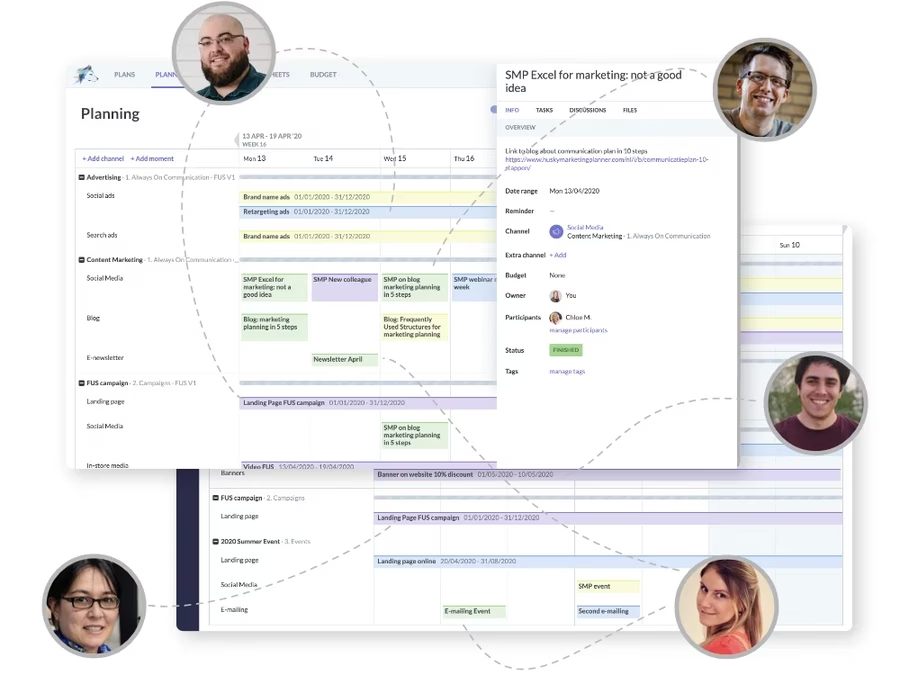Collapse the Content Marketing group
Screen dimensions: 900x675
pos(82,260)
